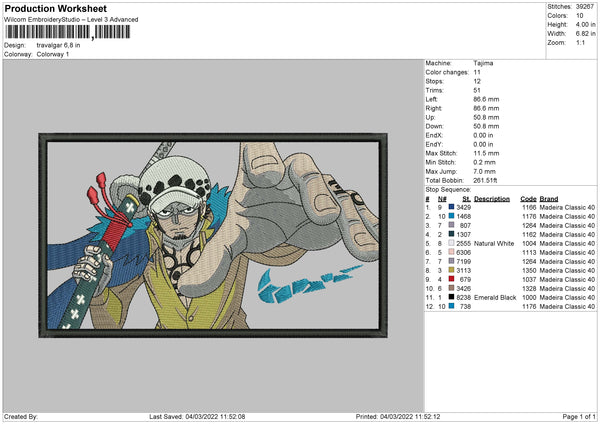
Task: Pick the olive swatch for thread 3113
Action: pos(452,271)
